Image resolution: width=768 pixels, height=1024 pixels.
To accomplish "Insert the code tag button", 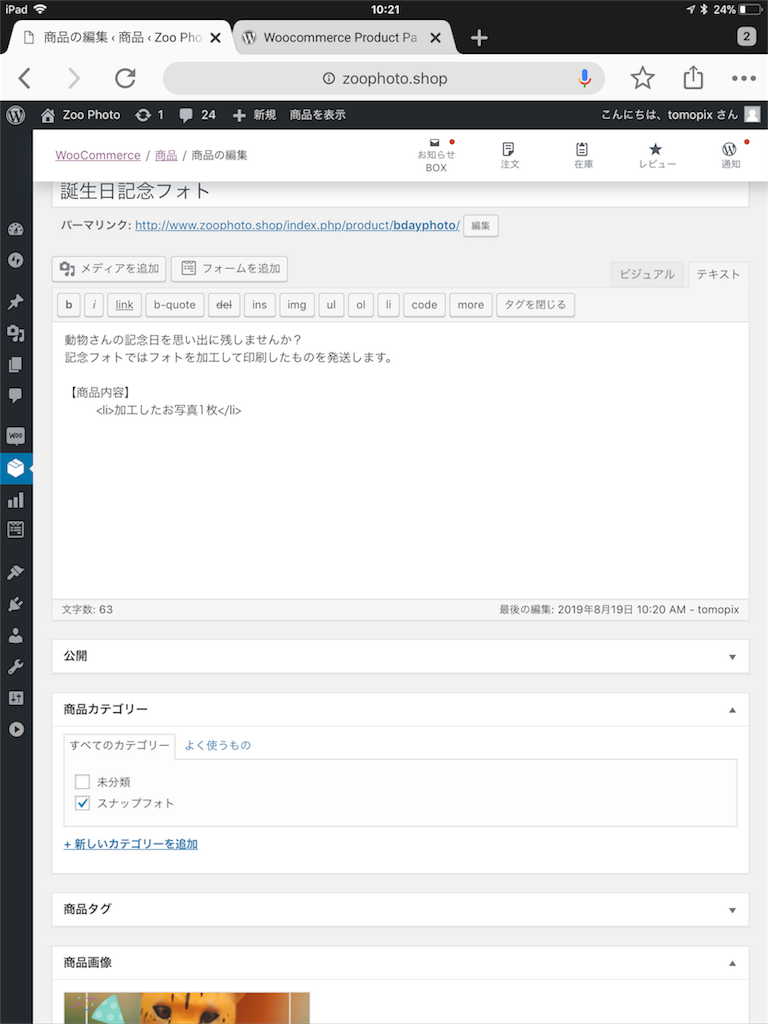I will 424,305.
